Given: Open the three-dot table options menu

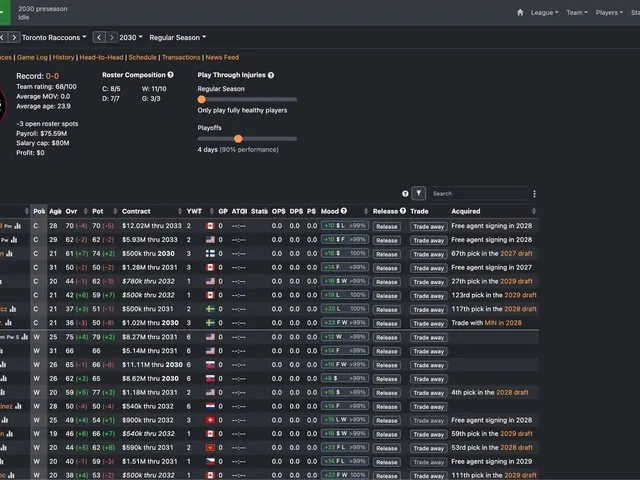Looking at the screenshot, I should pyautogui.click(x=534, y=193).
